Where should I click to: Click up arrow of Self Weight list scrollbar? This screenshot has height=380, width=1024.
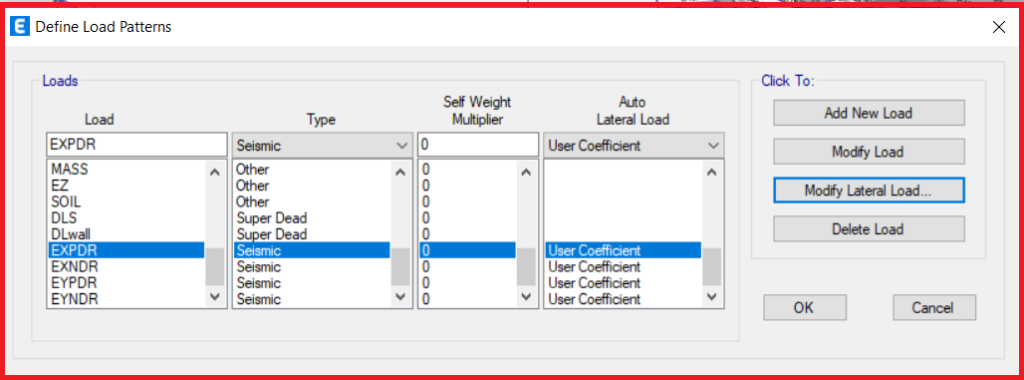tap(526, 172)
